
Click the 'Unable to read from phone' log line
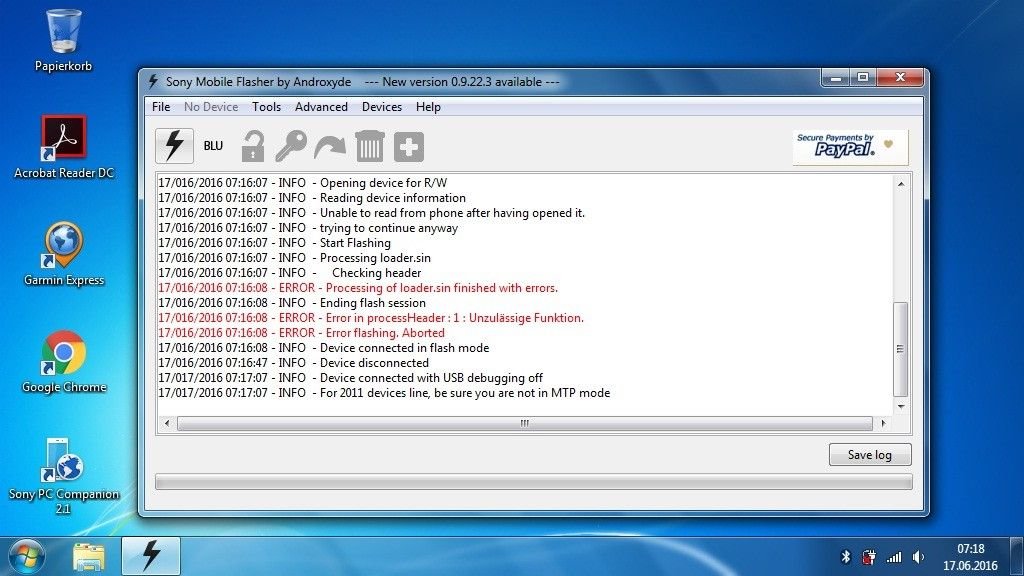[372, 213]
